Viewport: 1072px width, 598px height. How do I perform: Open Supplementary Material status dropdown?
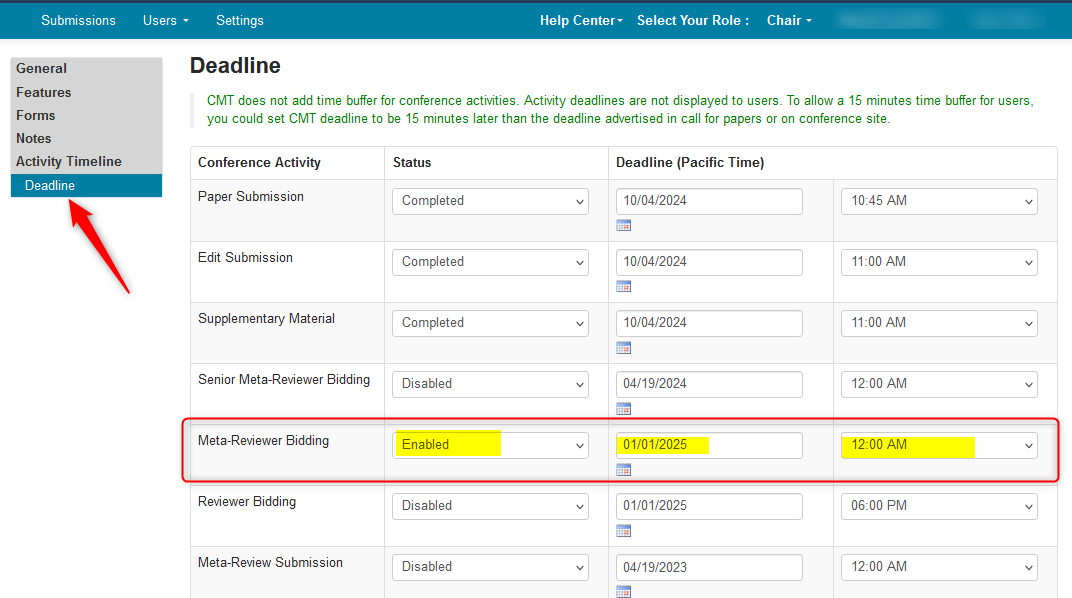490,323
